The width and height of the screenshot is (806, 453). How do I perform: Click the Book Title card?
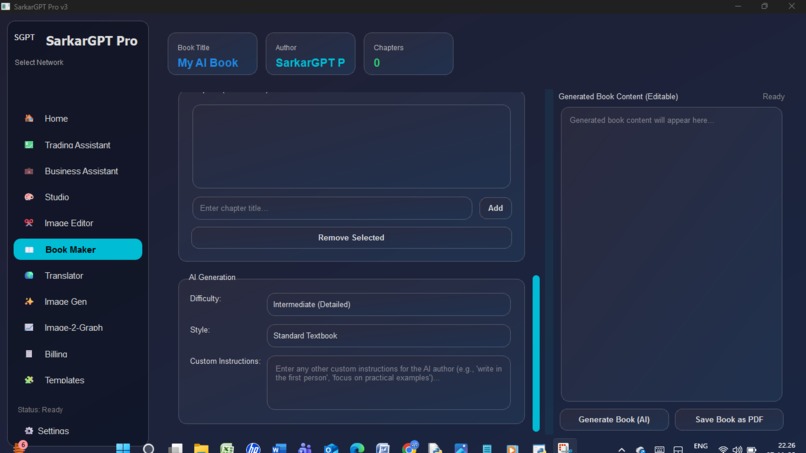click(212, 54)
